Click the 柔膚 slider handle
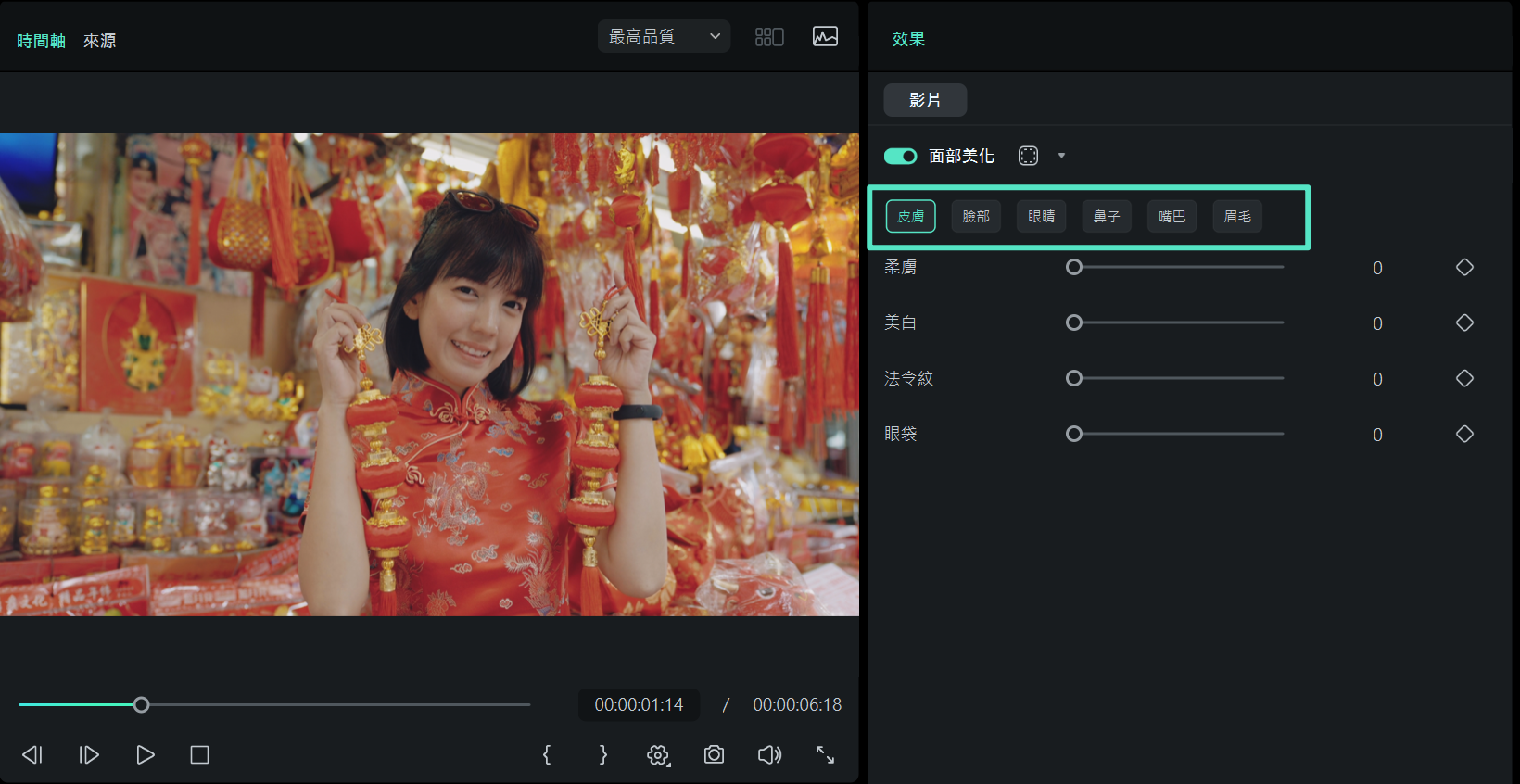The width and height of the screenshot is (1520, 784). (1074, 267)
